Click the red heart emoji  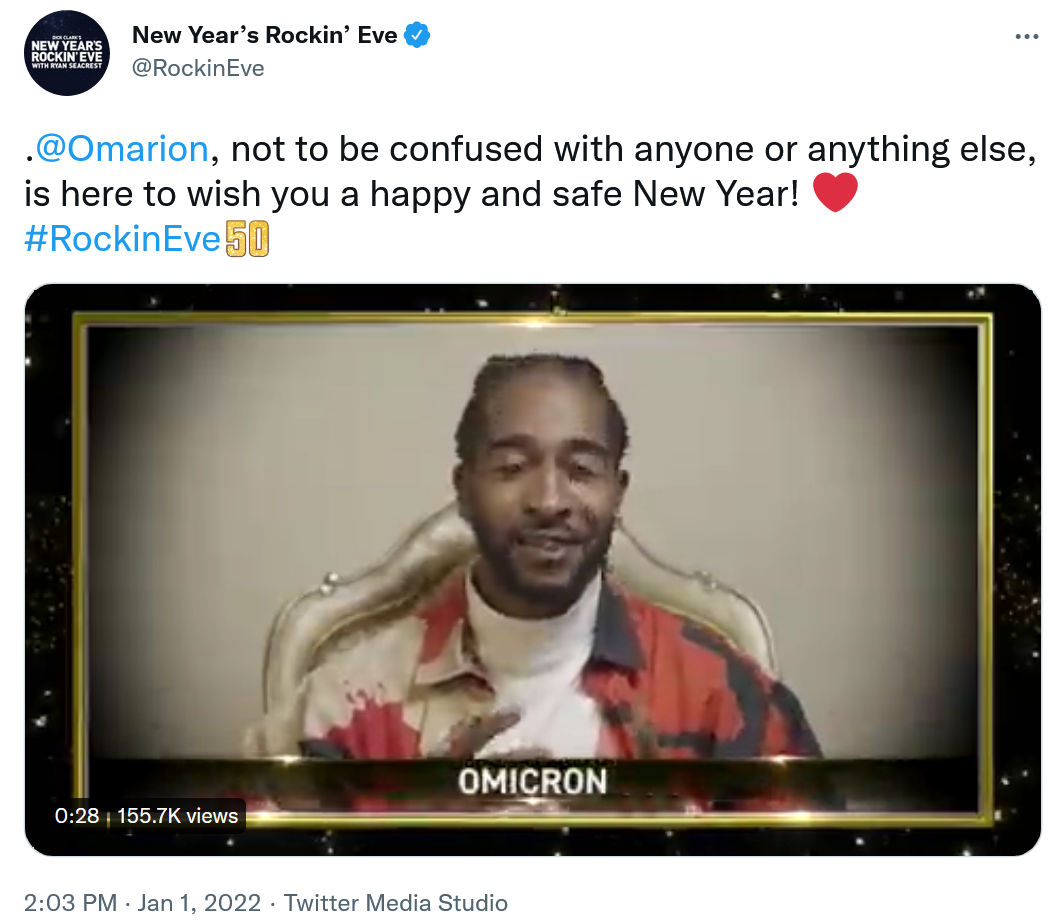pyautogui.click(x=835, y=193)
